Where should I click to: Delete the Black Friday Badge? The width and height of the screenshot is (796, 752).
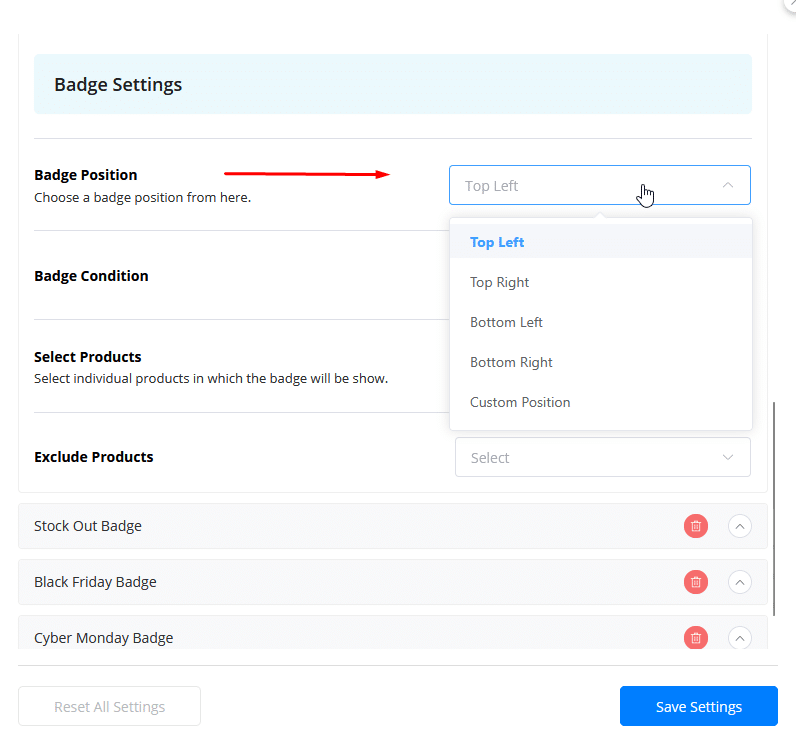coord(695,582)
